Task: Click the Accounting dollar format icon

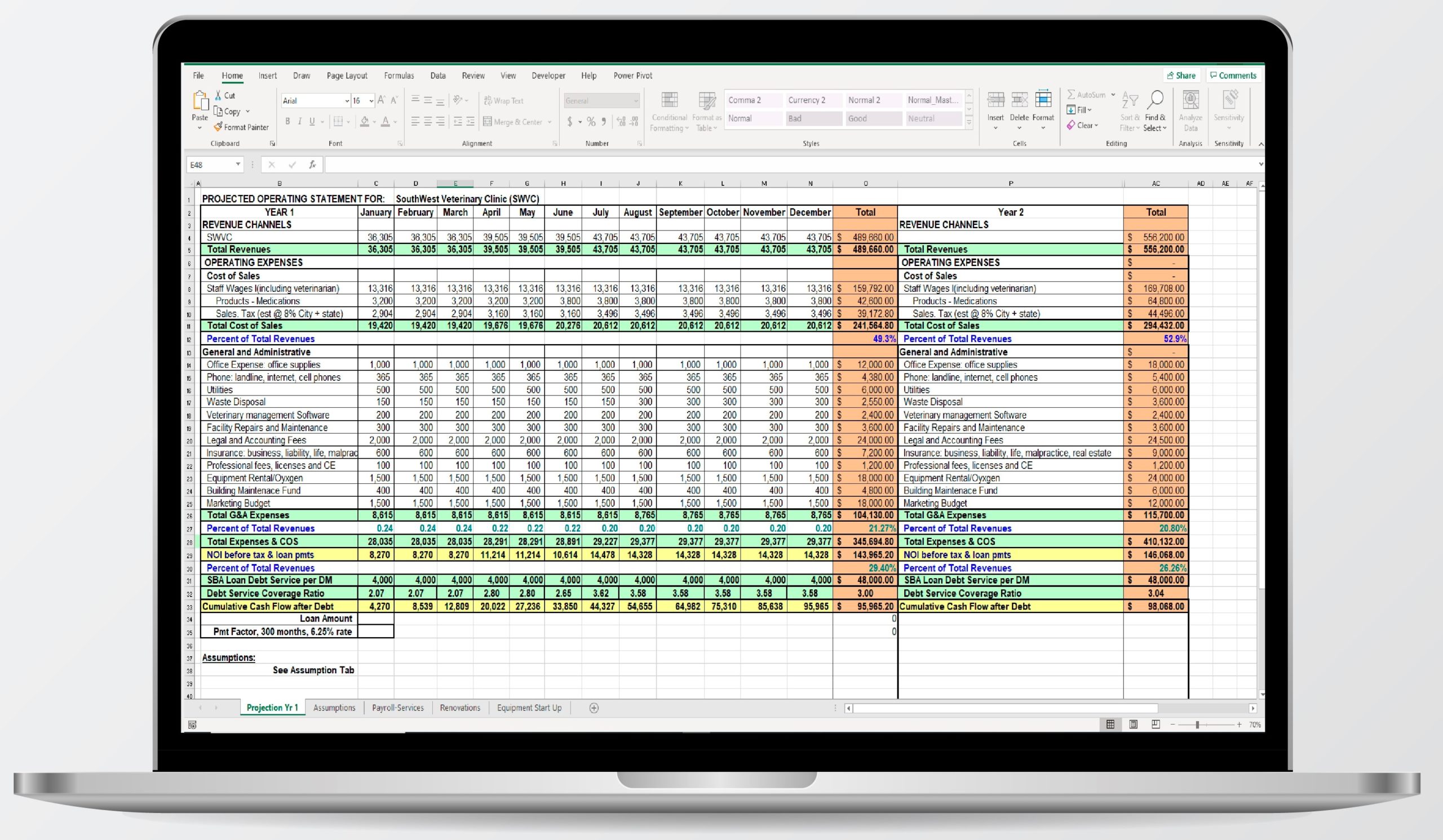Action: pyautogui.click(x=570, y=121)
